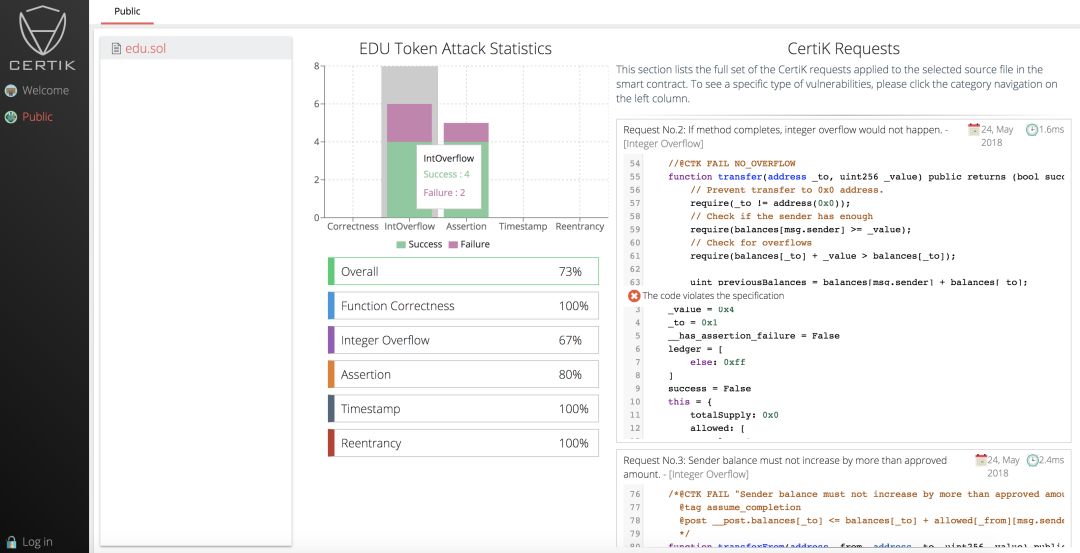
Task: Select the Integer Overflow category row
Action: pos(463,340)
